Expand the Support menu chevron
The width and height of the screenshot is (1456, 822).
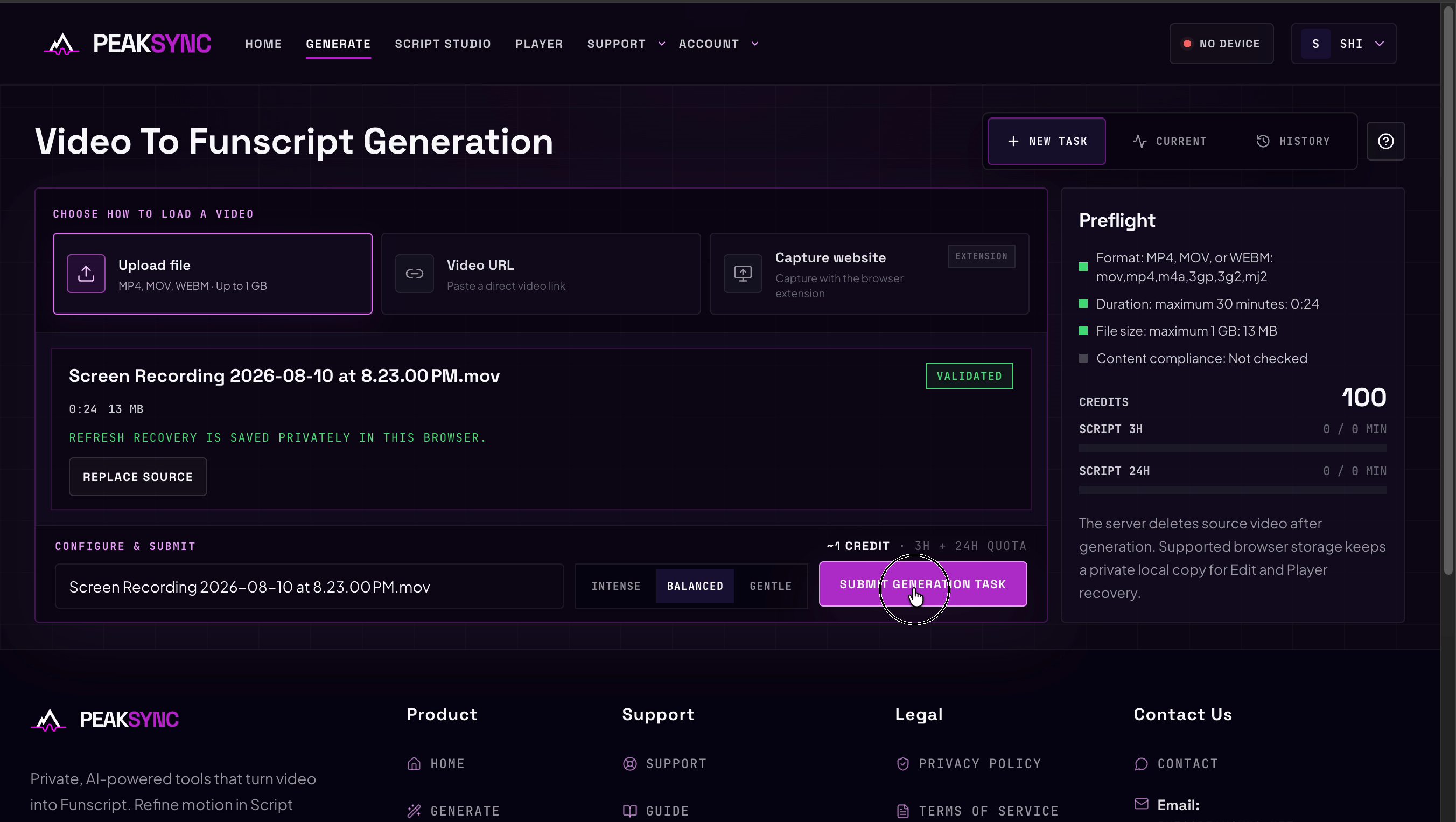[x=662, y=44]
